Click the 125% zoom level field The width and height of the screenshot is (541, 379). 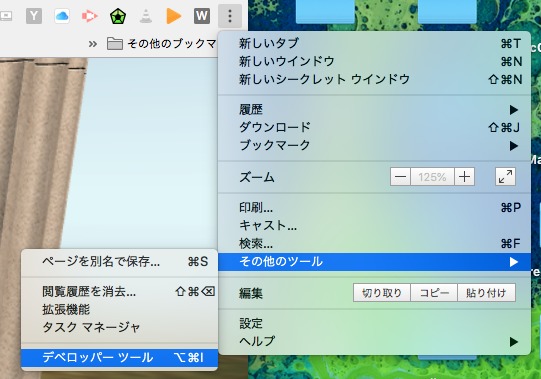pyautogui.click(x=432, y=177)
